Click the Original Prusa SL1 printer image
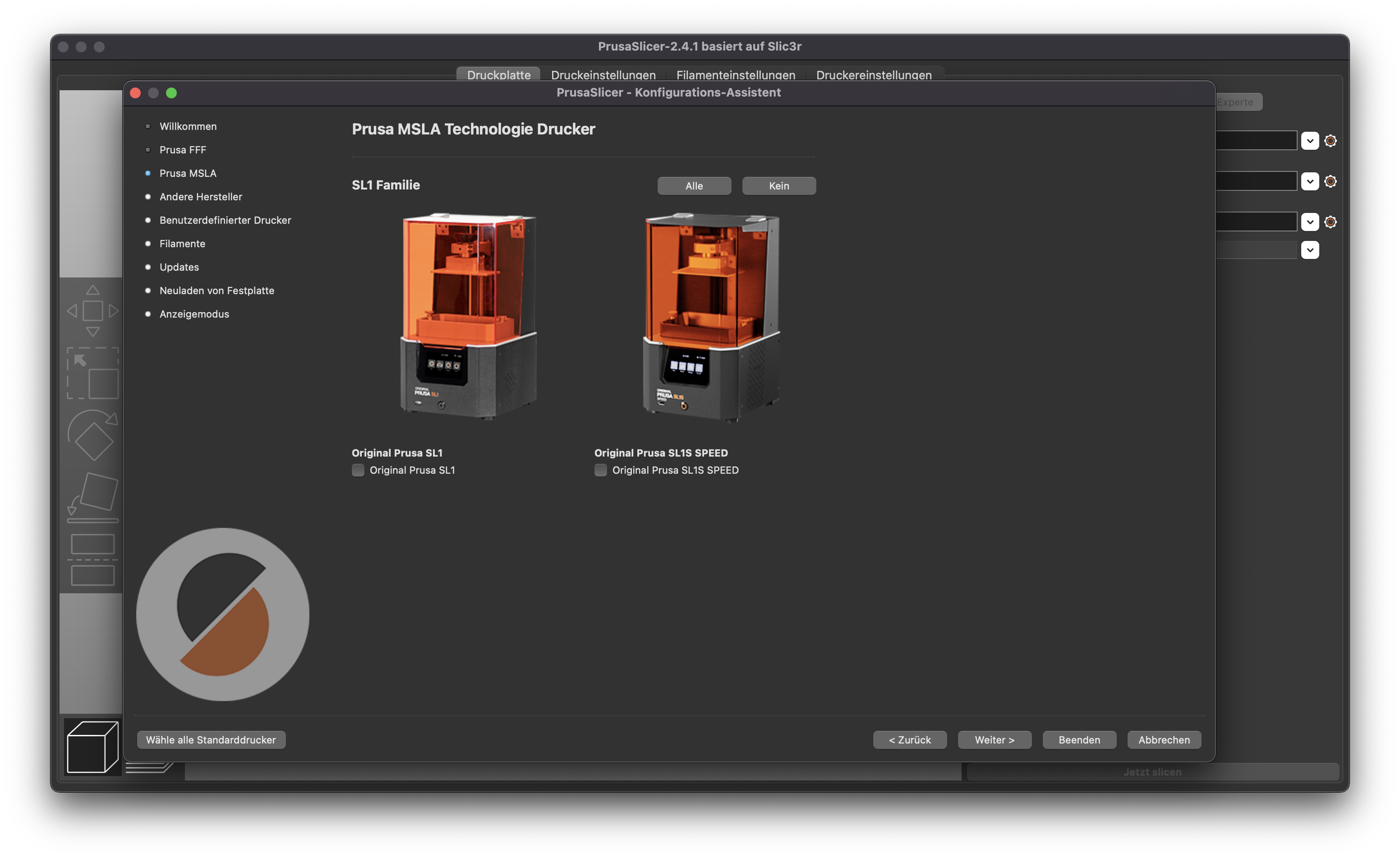This screenshot has width=1400, height=859. [468, 317]
